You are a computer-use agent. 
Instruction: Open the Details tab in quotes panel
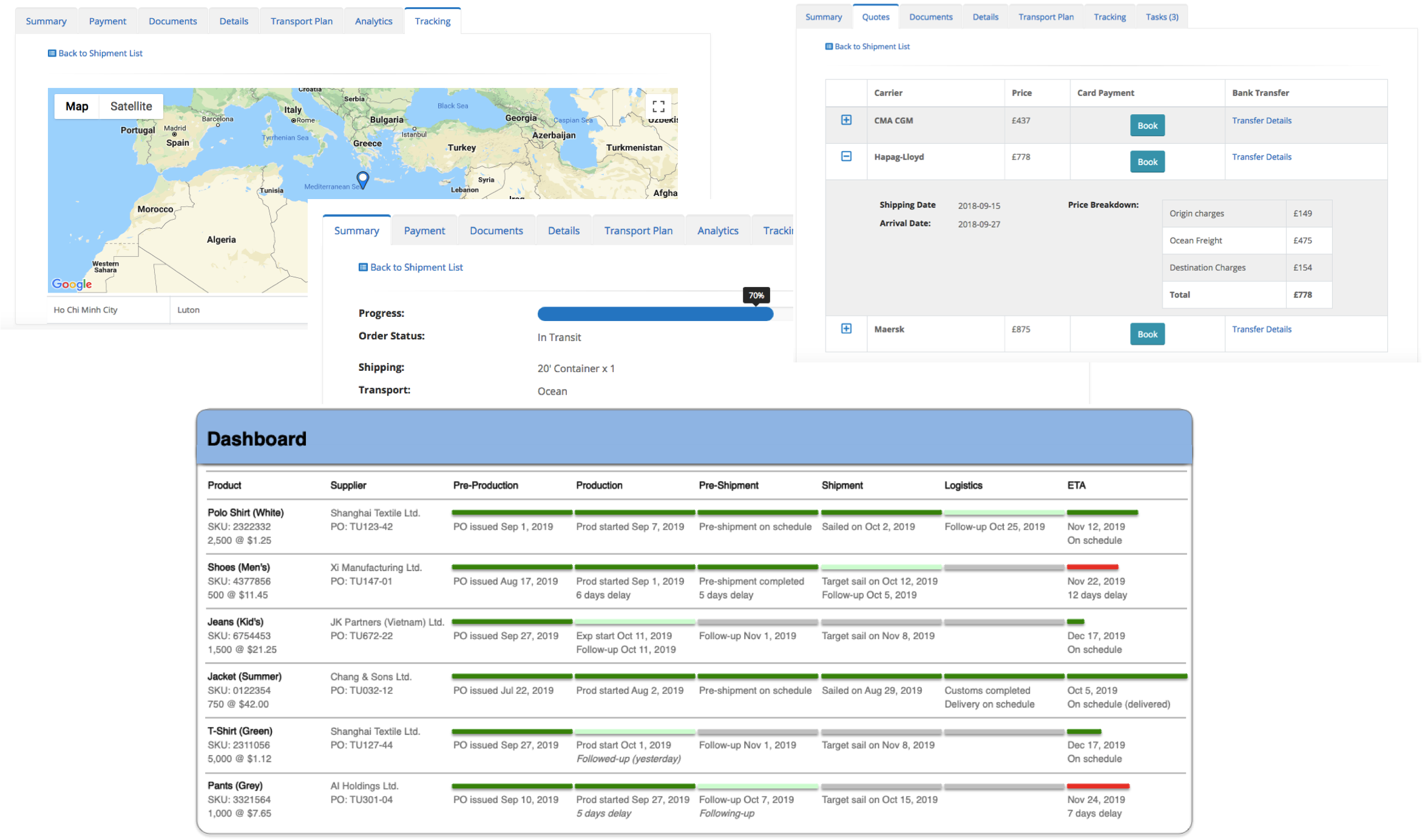tap(986, 17)
